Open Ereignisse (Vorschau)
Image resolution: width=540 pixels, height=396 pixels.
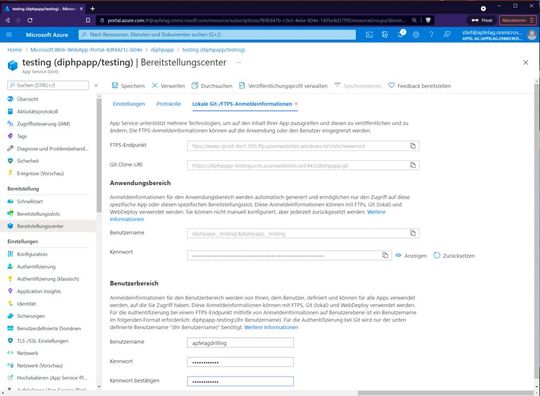[40, 173]
